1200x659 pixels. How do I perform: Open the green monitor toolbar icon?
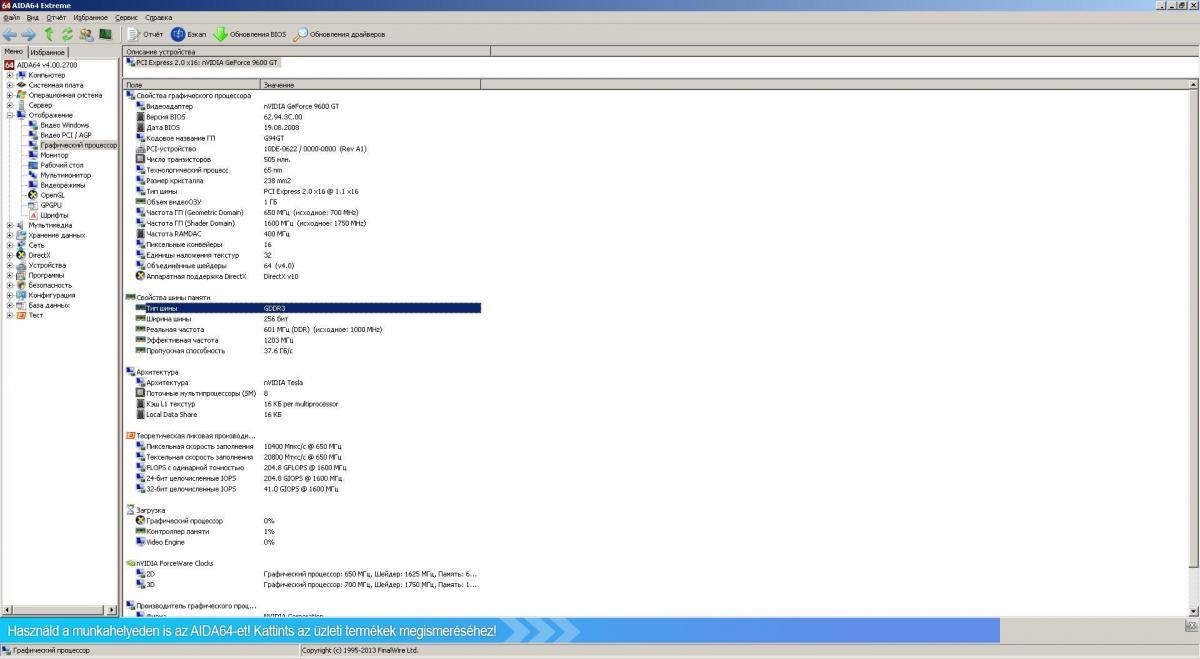pyautogui.click(x=104, y=34)
